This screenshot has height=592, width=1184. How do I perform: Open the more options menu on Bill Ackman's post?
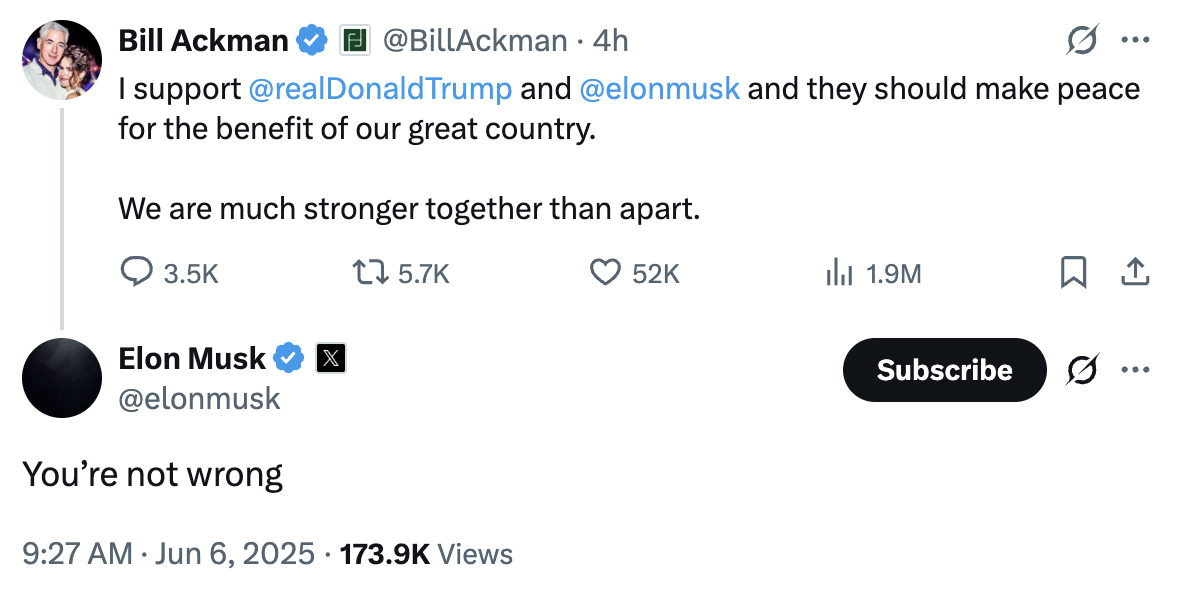1136,41
